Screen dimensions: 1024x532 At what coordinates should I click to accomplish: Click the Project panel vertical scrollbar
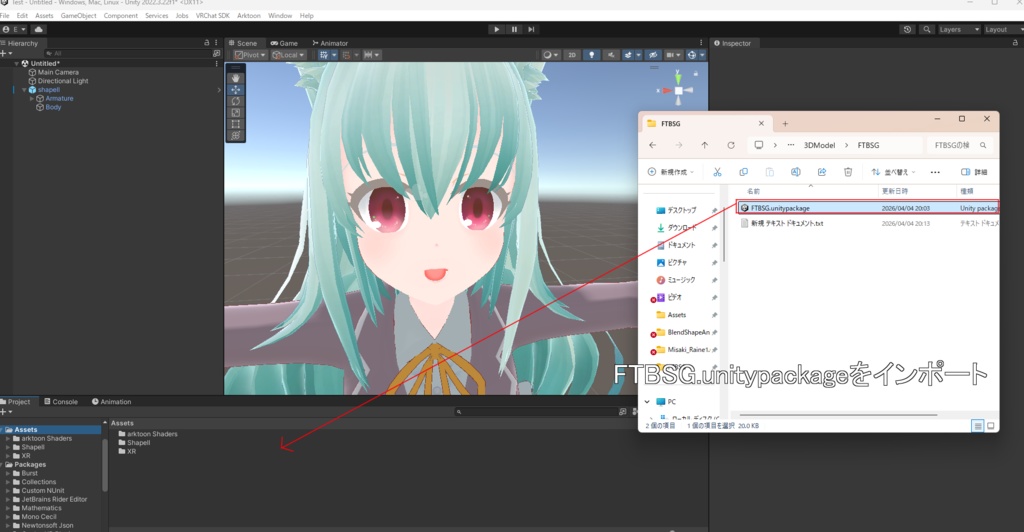click(x=104, y=463)
